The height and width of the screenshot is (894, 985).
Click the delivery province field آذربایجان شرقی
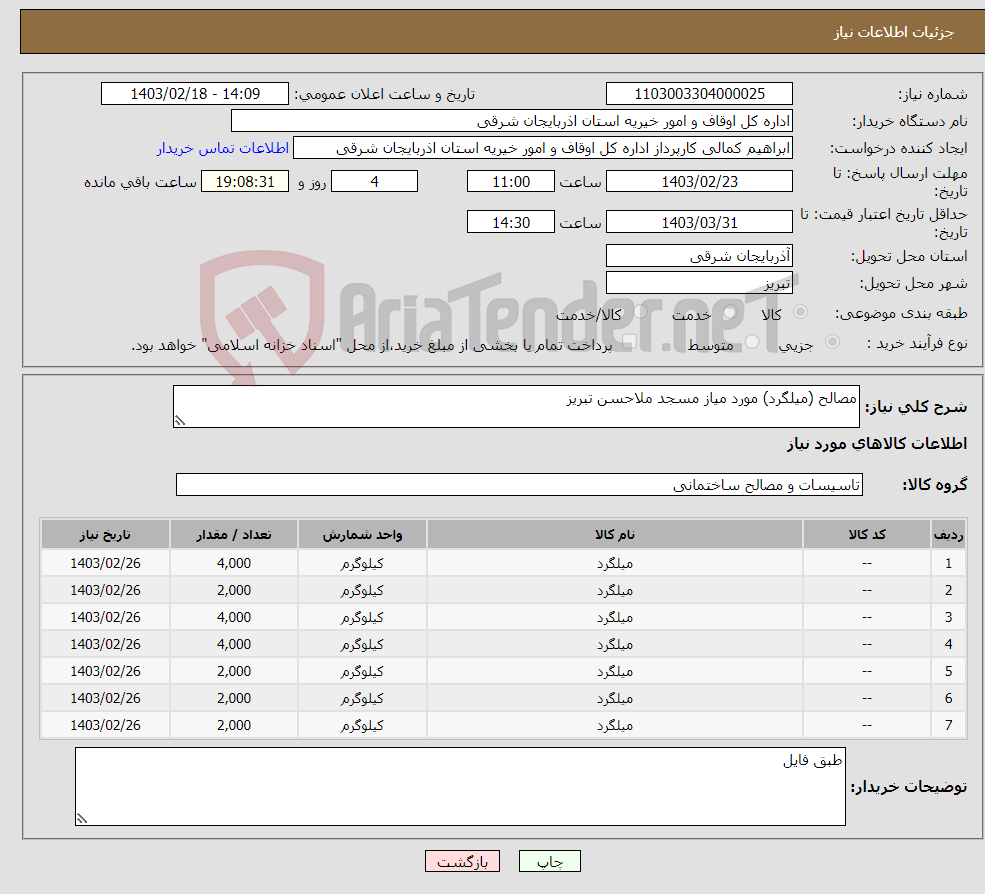(699, 256)
